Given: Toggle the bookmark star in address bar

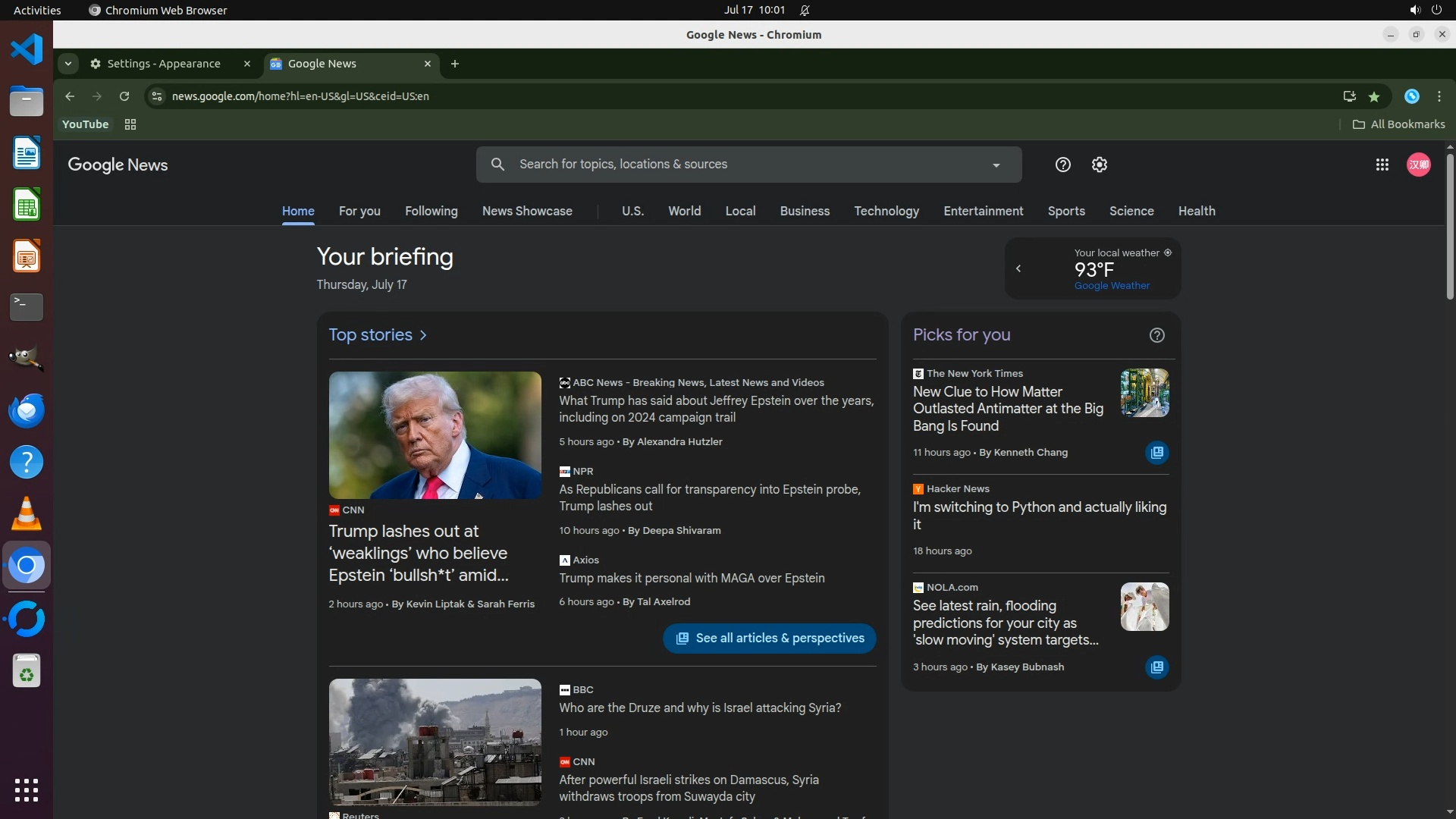Looking at the screenshot, I should click(1373, 96).
